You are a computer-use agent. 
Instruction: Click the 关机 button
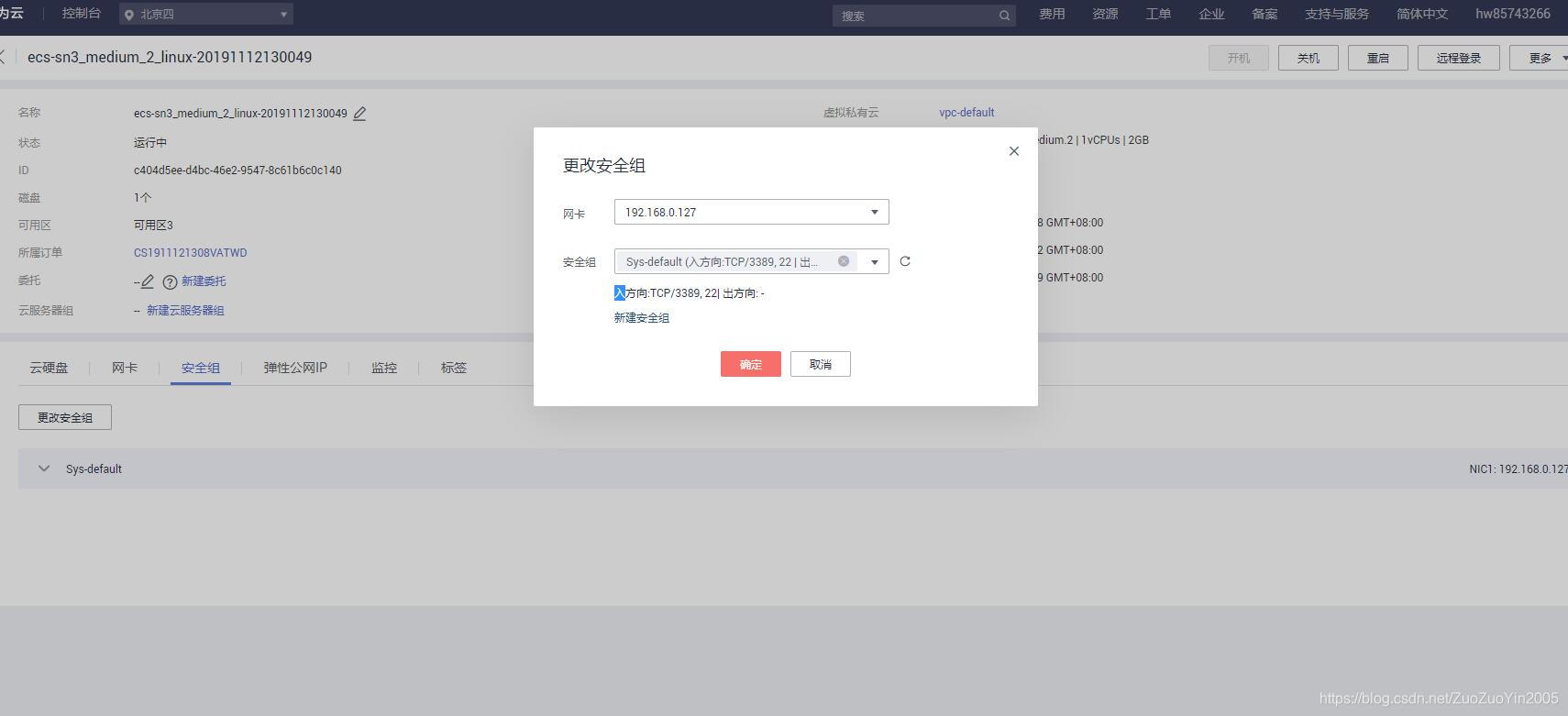tap(1309, 58)
